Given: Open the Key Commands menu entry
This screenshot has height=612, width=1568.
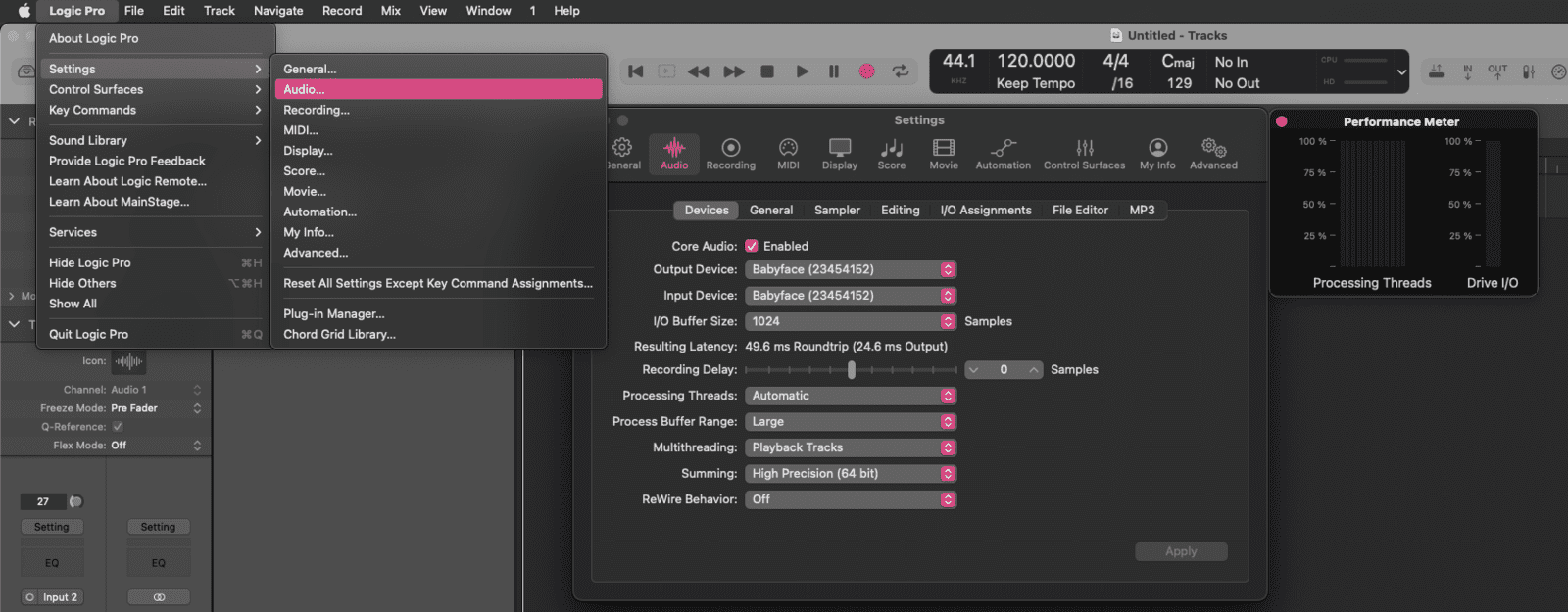Looking at the screenshot, I should pyautogui.click(x=155, y=110).
